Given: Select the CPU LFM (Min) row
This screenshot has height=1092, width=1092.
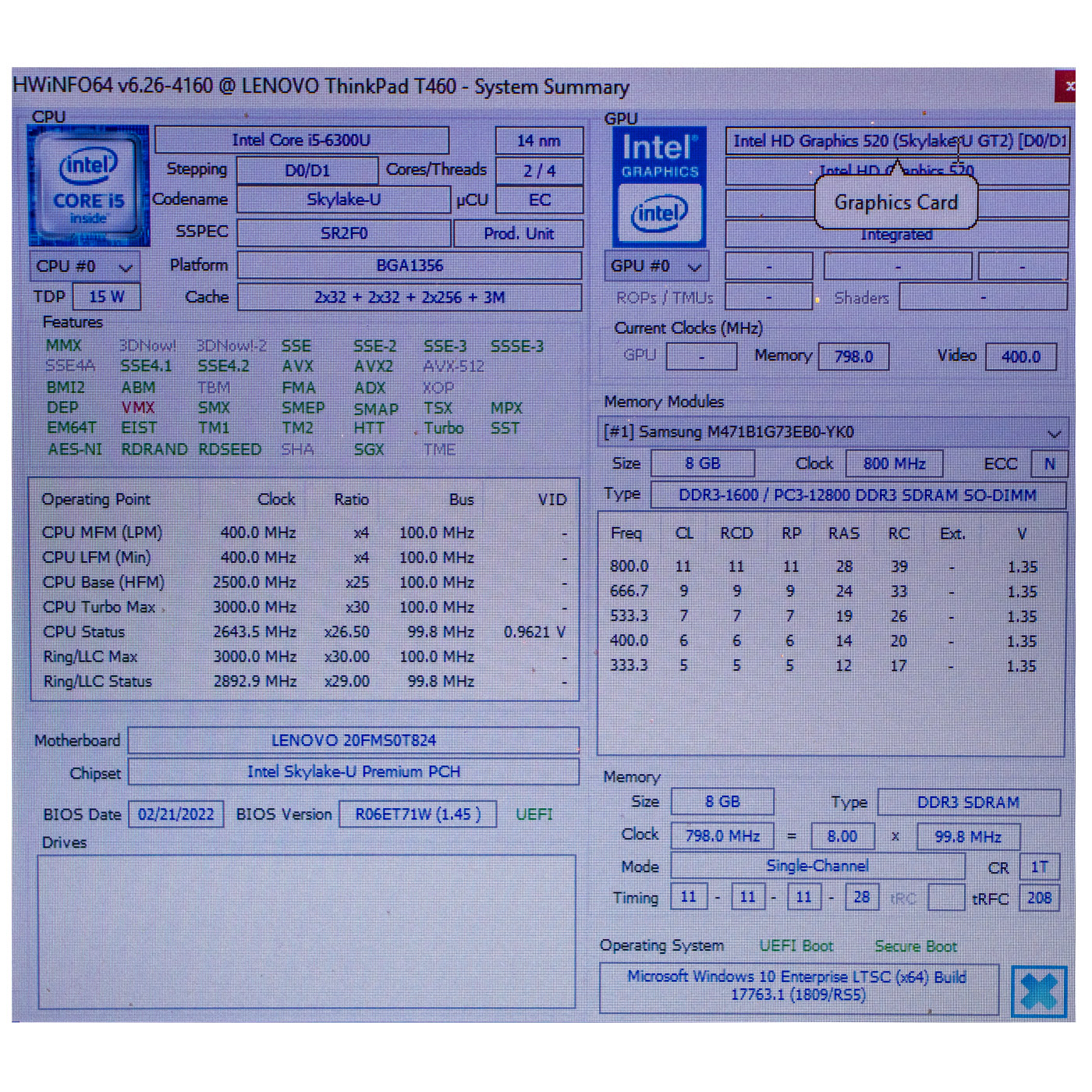Looking at the screenshot, I should [x=304, y=558].
